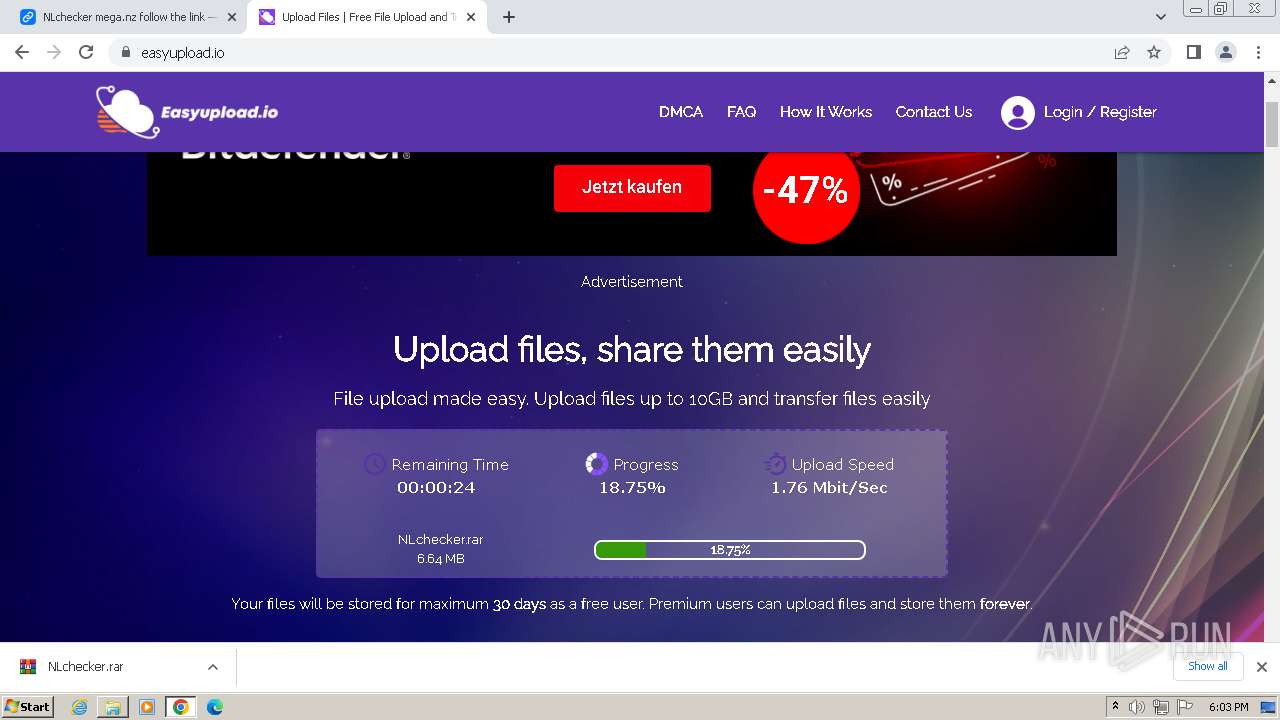Click the page vertical scrollbar
This screenshot has height=720, width=1280.
pos(1272,127)
